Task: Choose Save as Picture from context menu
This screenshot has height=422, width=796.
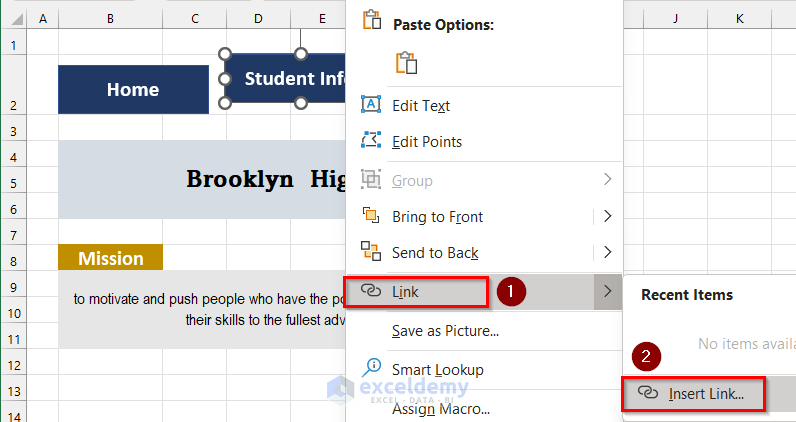Action: (445, 330)
